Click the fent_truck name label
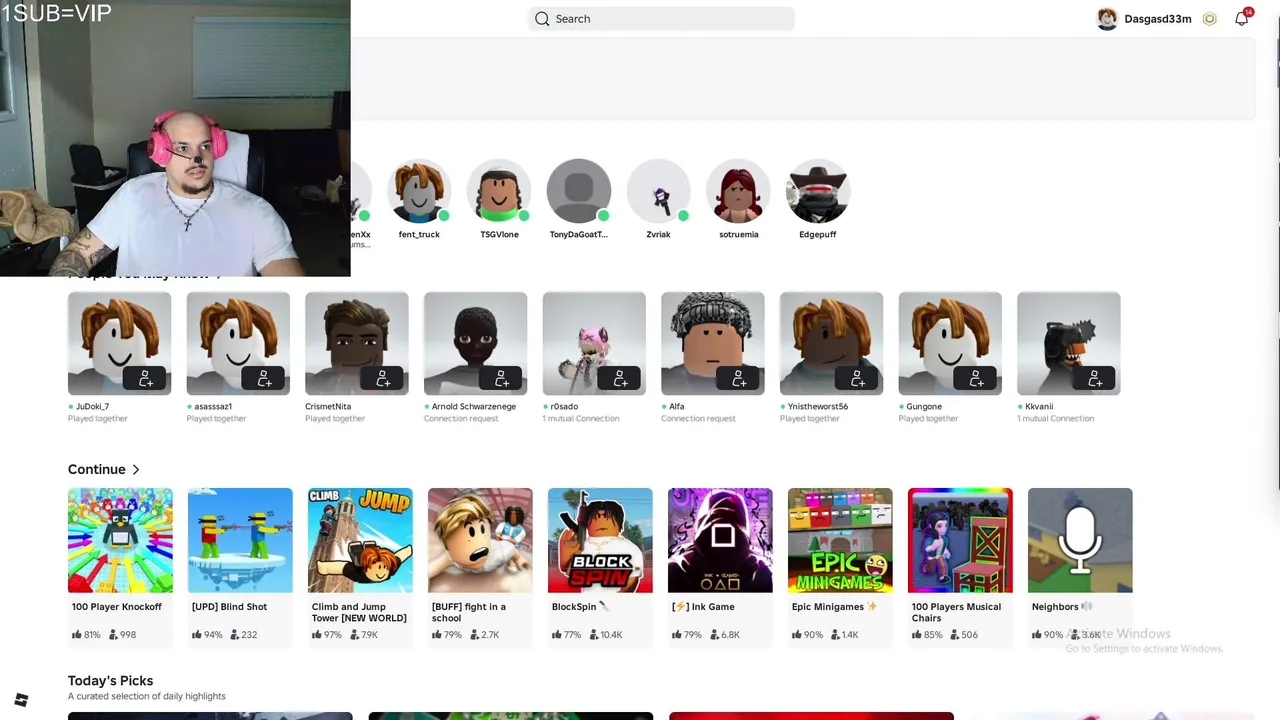 419,235
